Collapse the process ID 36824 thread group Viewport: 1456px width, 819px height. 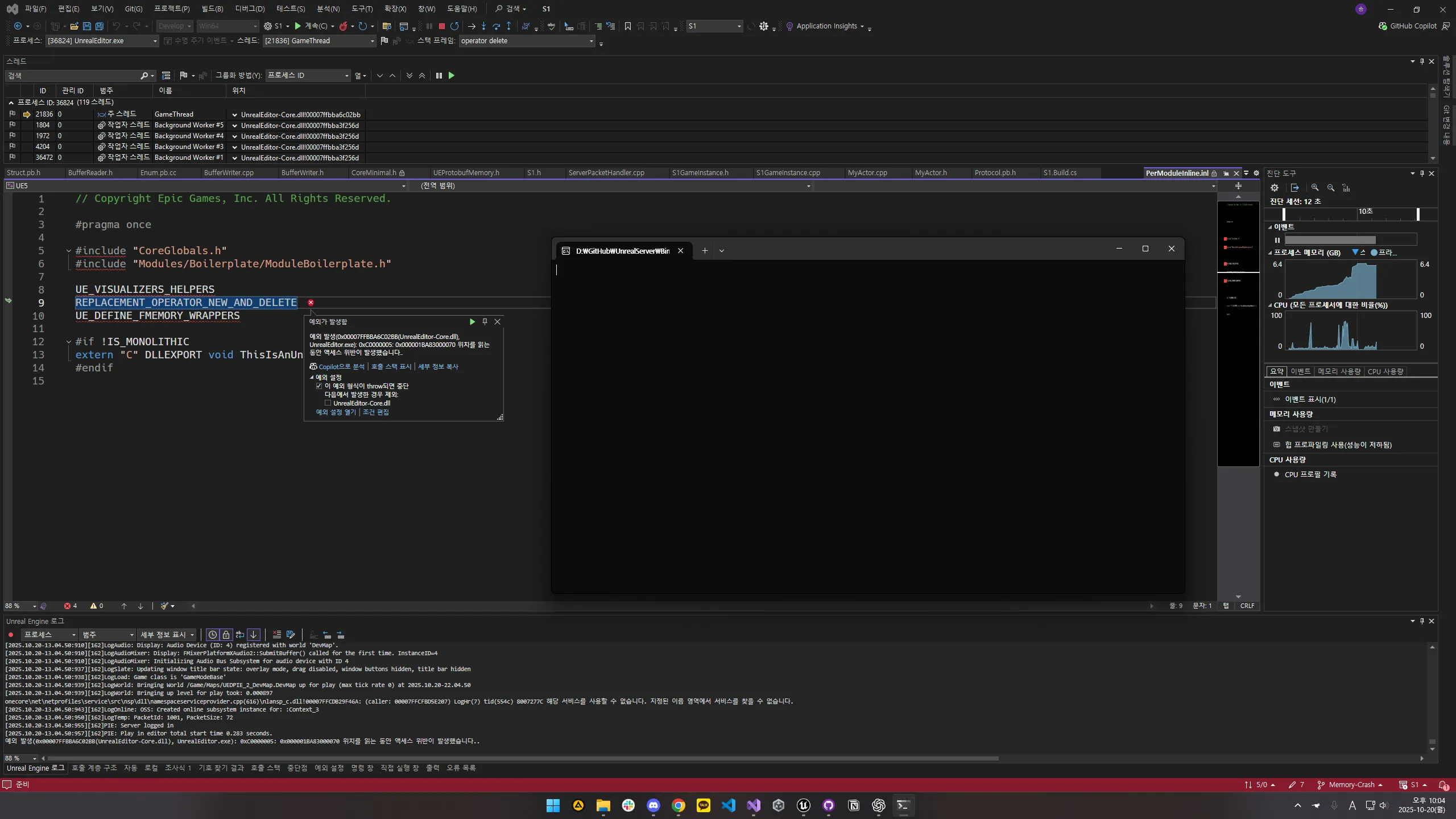(11, 103)
